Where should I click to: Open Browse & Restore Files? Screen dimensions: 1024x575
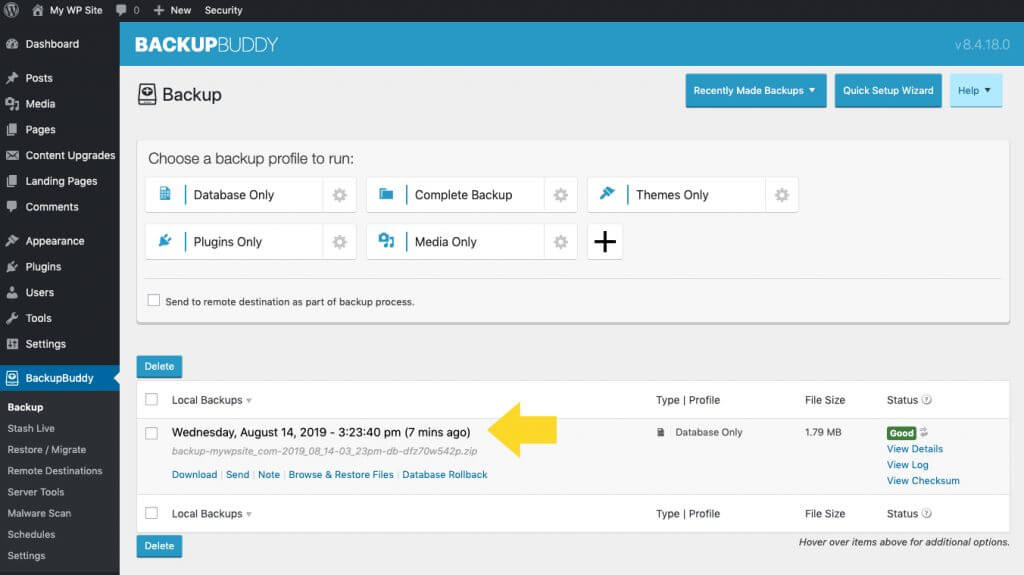pyautogui.click(x=341, y=474)
